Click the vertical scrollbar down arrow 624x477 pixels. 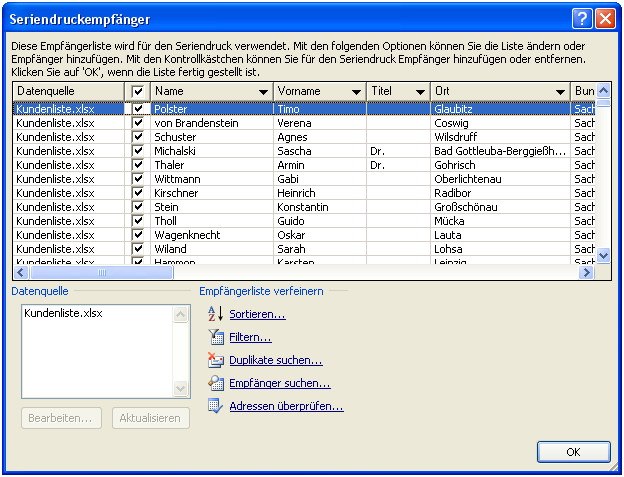click(x=603, y=256)
